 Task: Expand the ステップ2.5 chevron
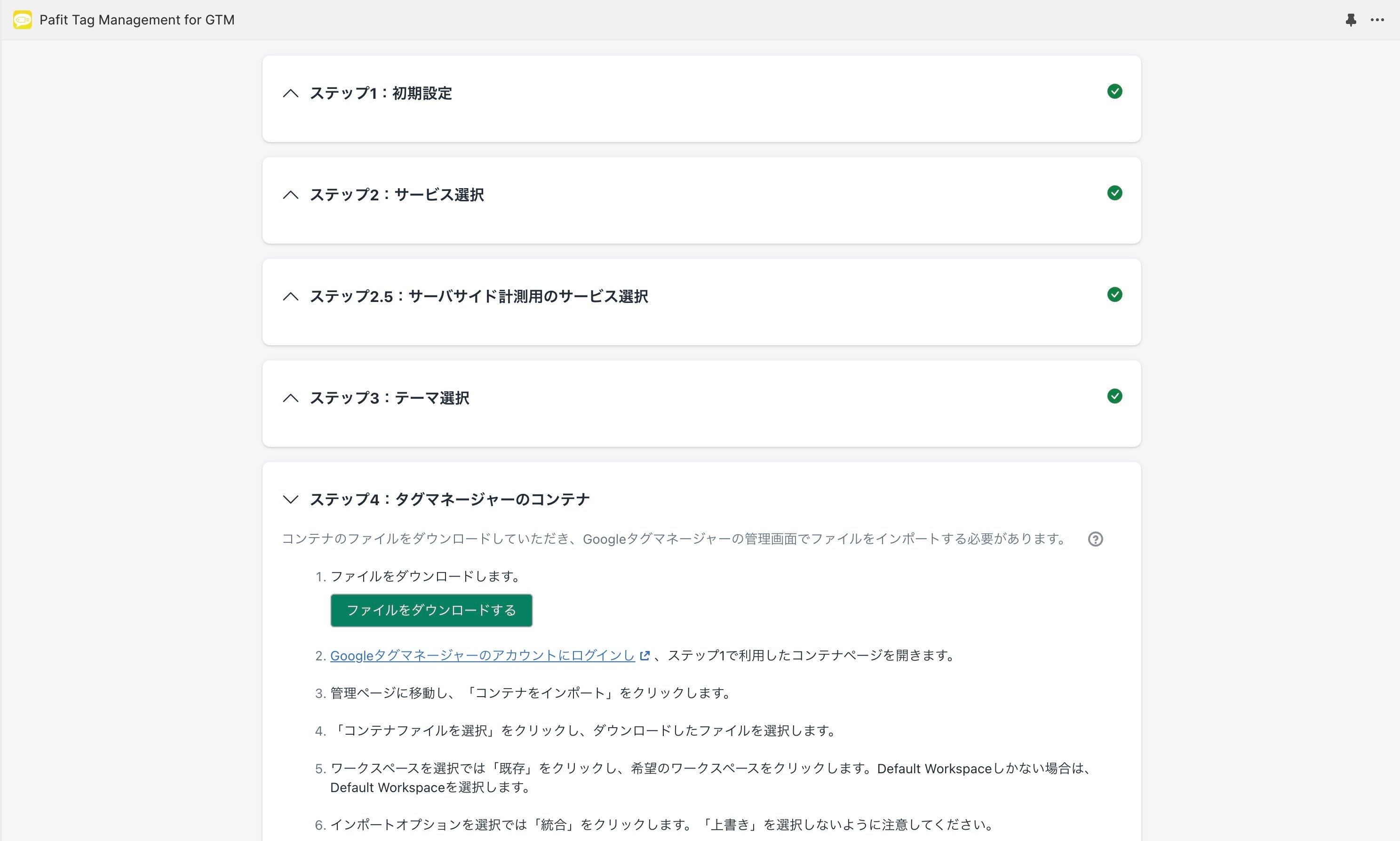[291, 296]
